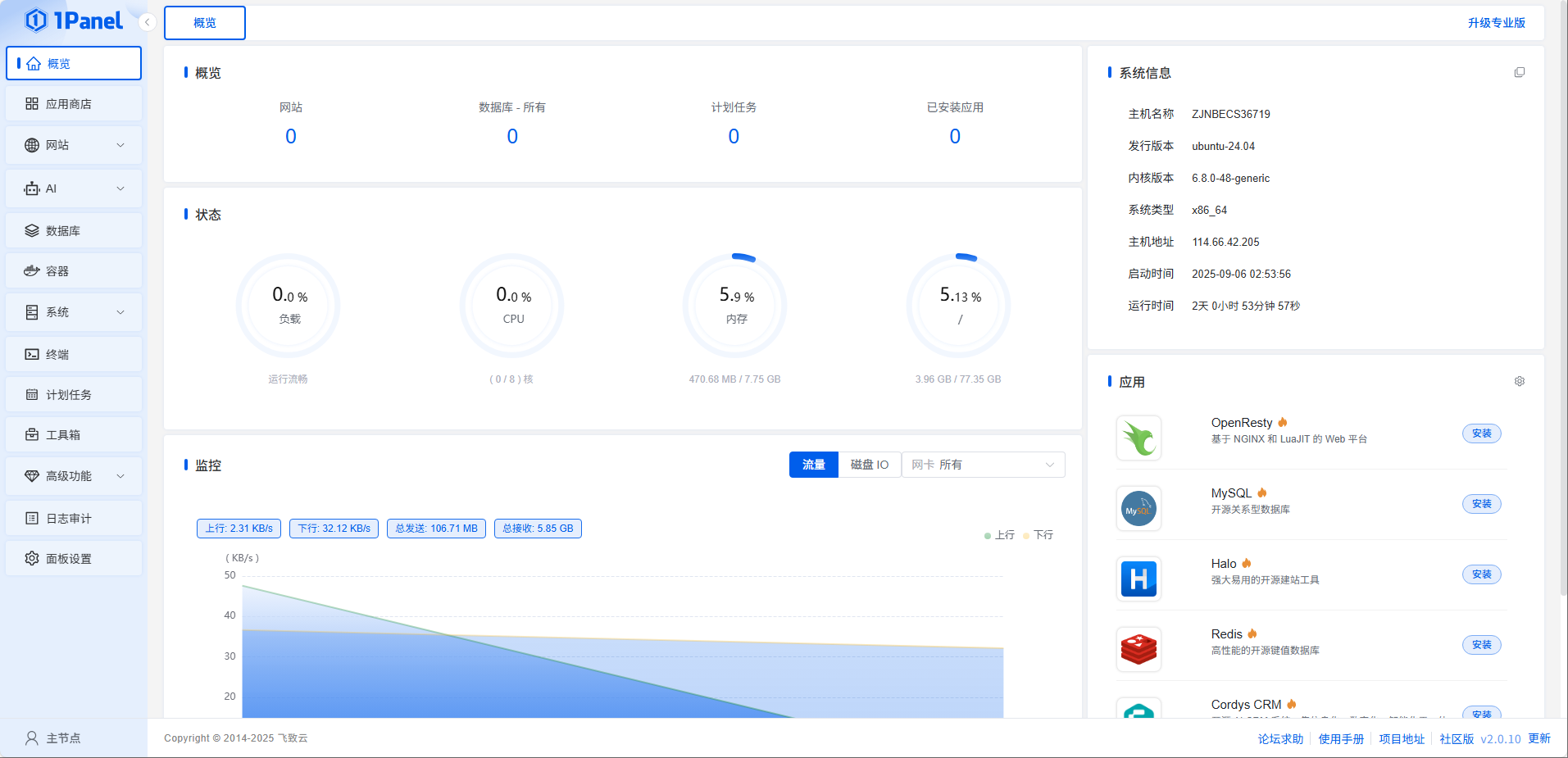Expand the 高级功能 sidebar submenu

(74, 476)
